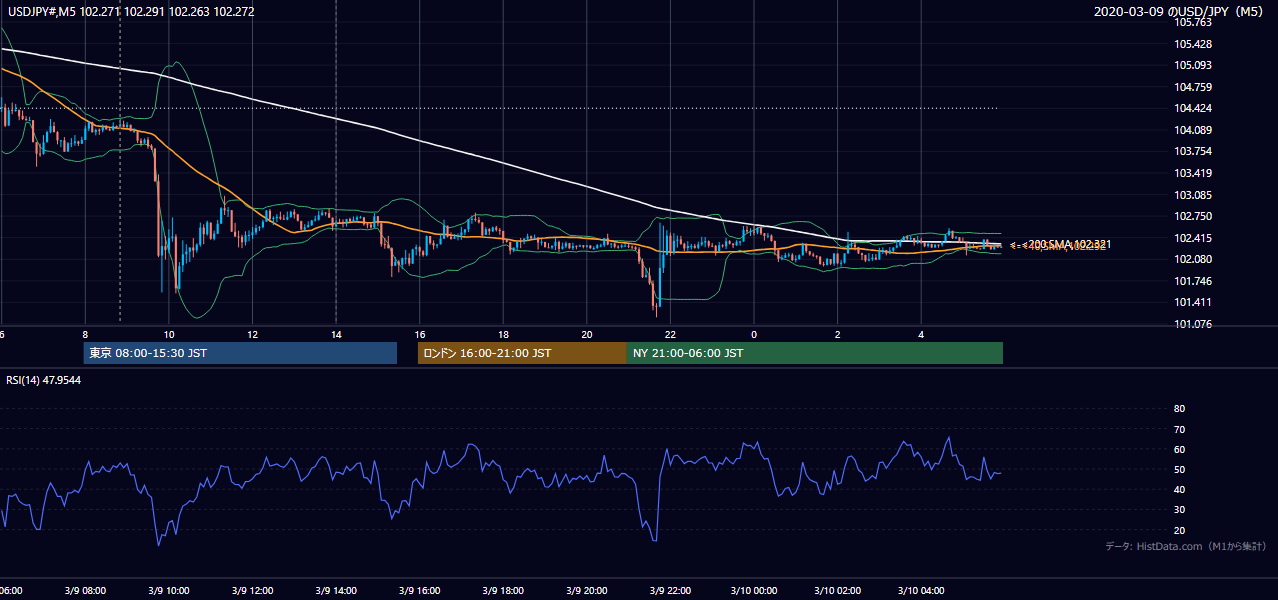This screenshot has height=600, width=1278.
Task: Click the 3/10 00:00 time label
Action: (x=754, y=591)
